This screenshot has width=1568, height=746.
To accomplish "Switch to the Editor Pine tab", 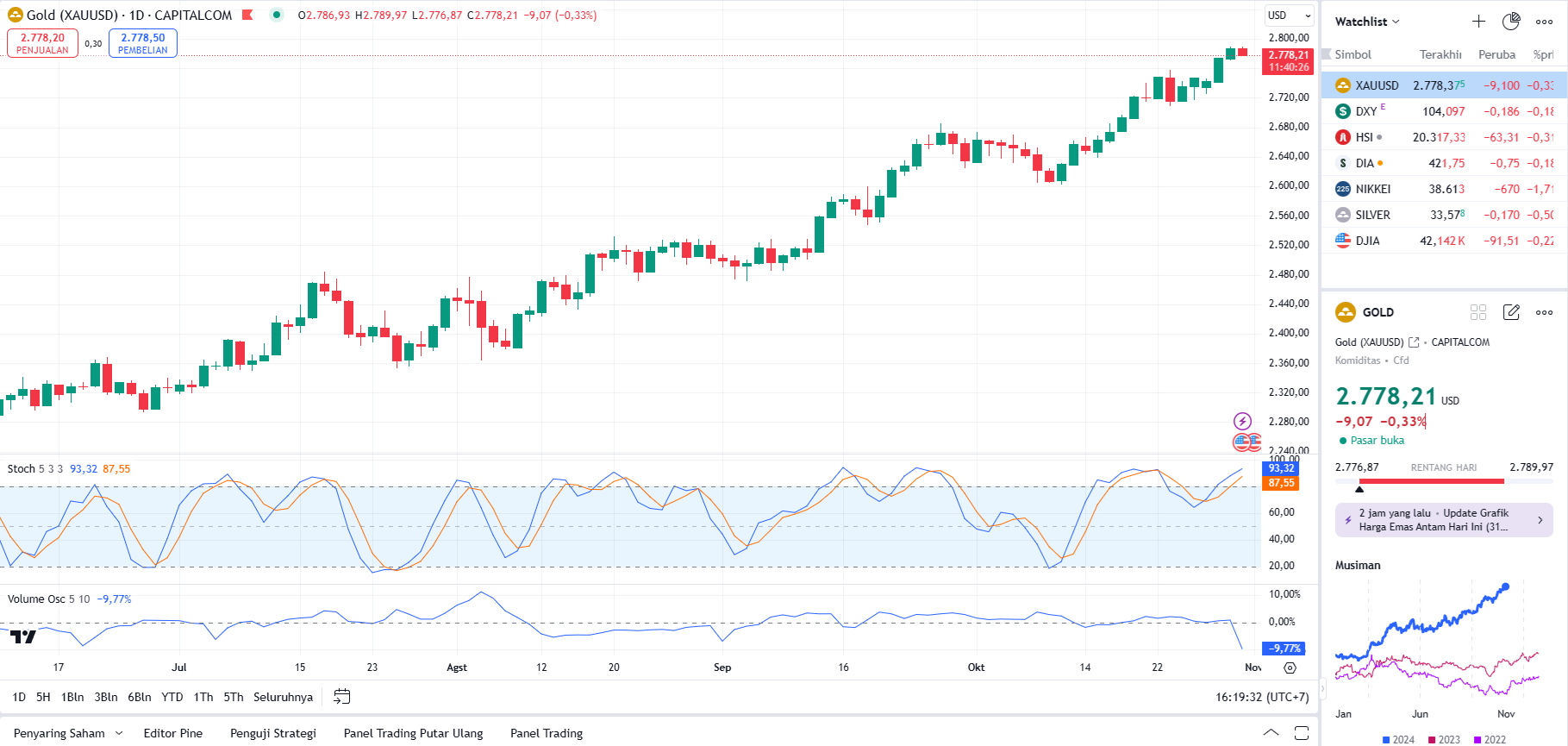I will (173, 733).
